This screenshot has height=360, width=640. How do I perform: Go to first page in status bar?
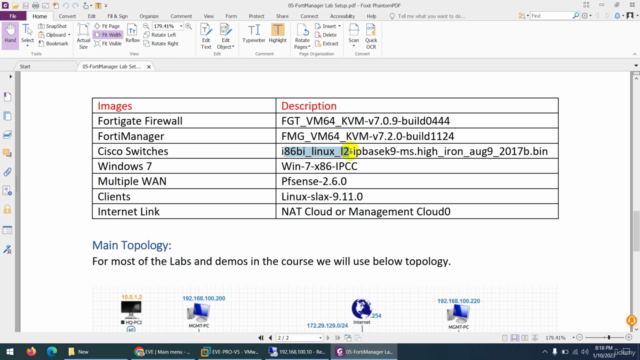(261, 338)
